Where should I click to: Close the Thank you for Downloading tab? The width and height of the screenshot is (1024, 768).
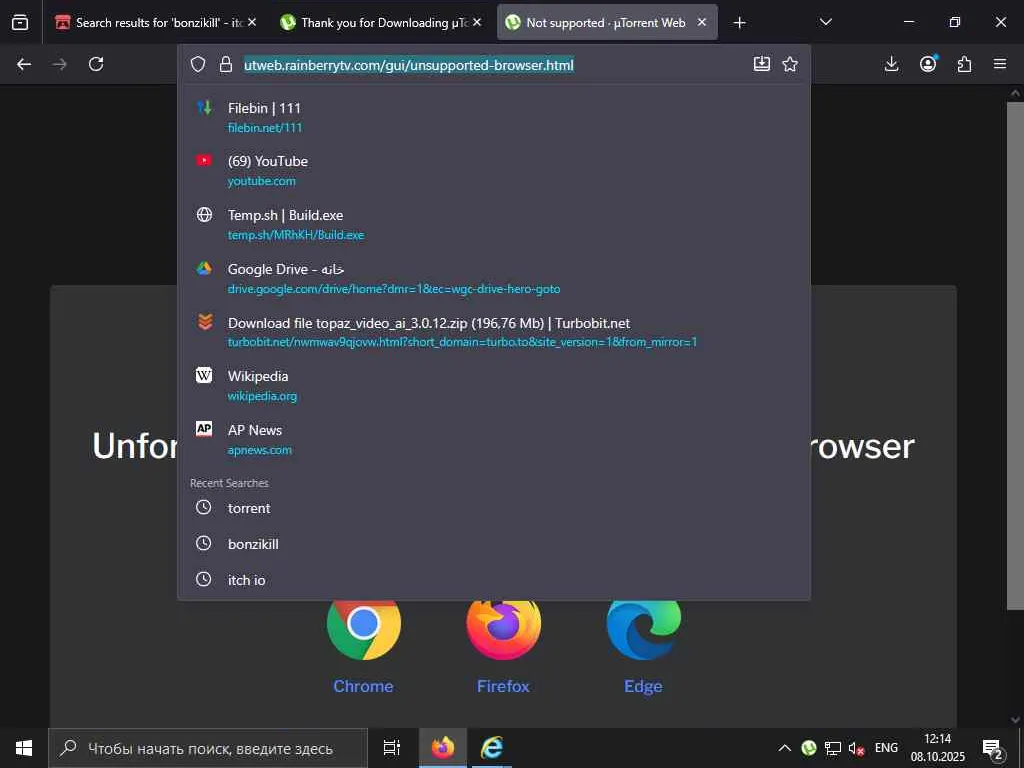477,22
